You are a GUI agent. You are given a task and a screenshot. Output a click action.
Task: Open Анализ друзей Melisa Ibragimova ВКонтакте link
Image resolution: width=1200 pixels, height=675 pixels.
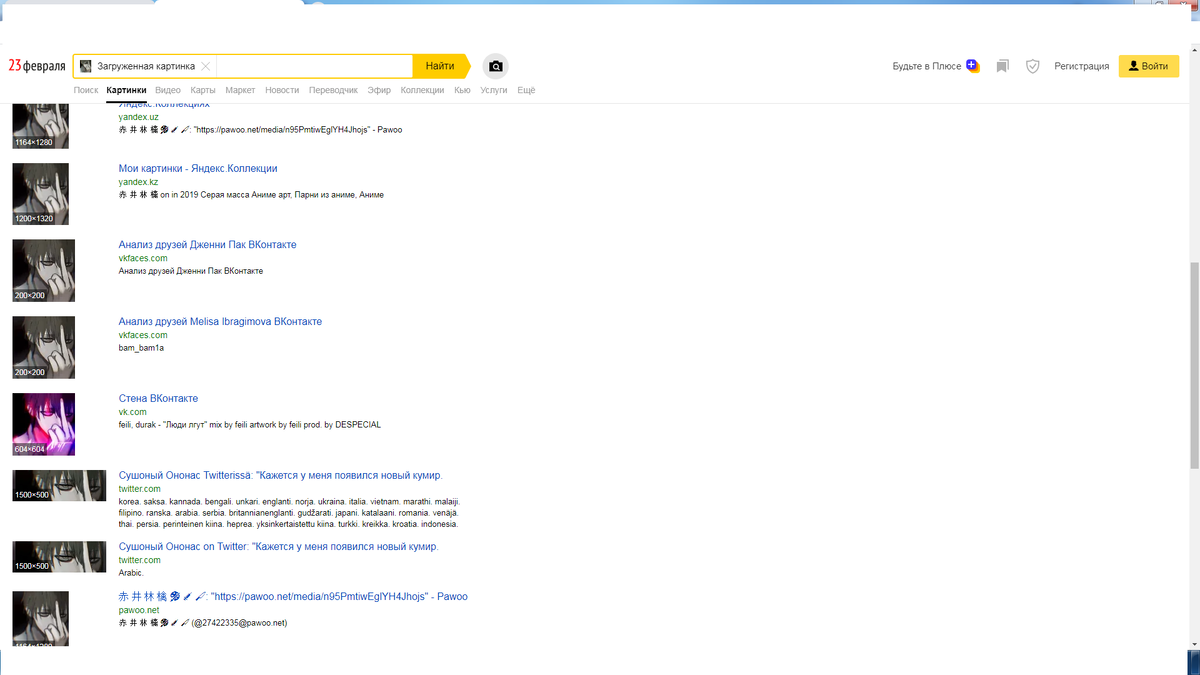click(220, 322)
